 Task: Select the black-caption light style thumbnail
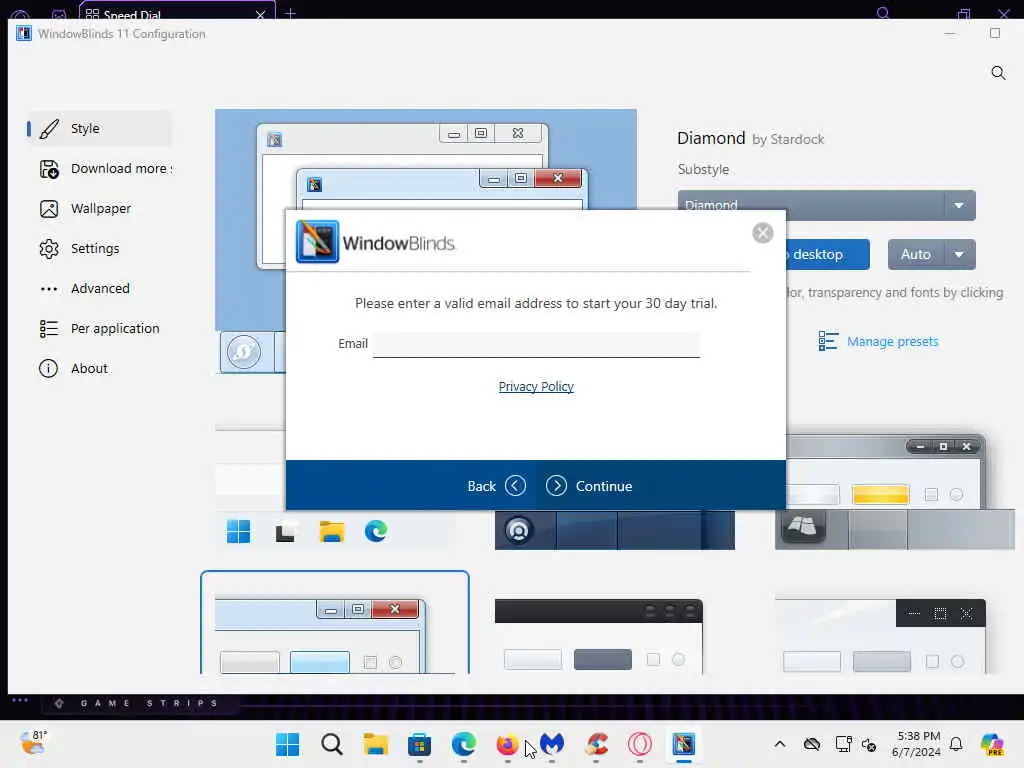point(880,635)
